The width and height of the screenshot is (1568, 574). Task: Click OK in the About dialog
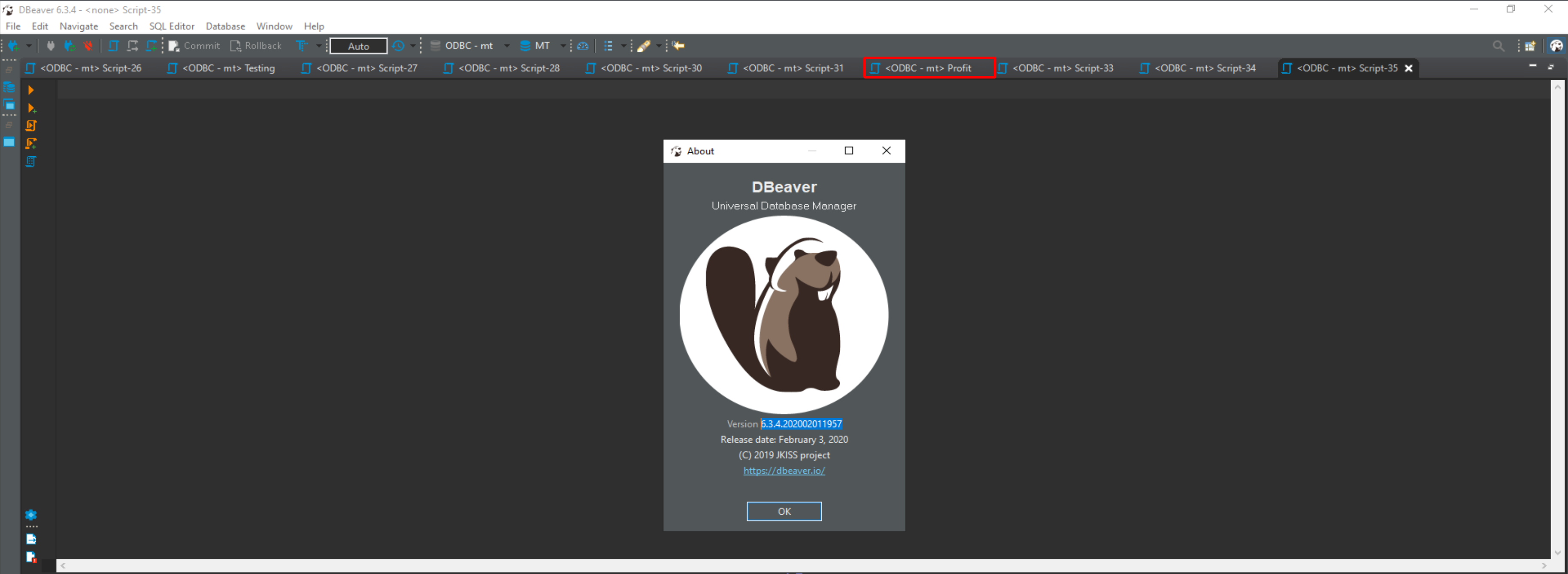click(x=784, y=511)
